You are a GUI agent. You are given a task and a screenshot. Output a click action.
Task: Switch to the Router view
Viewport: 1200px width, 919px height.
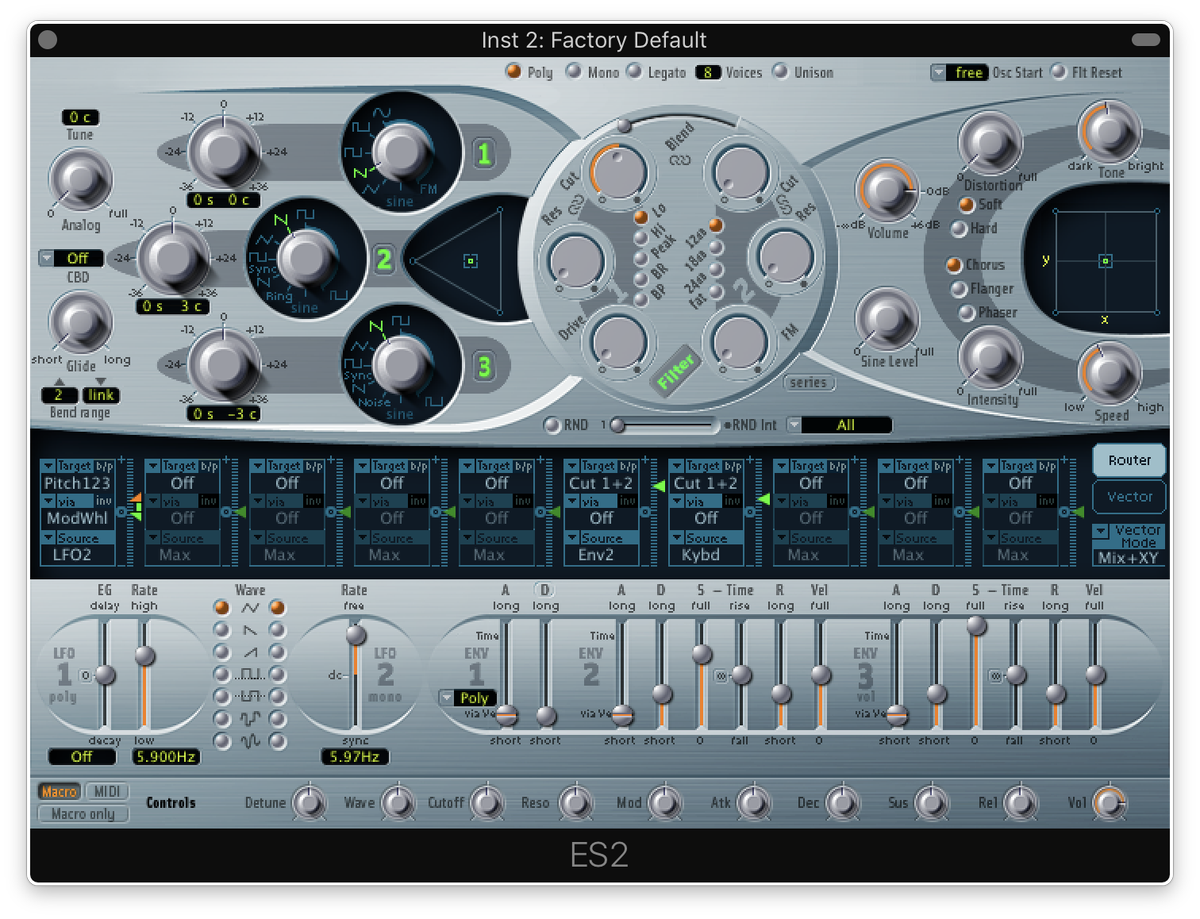click(1128, 460)
